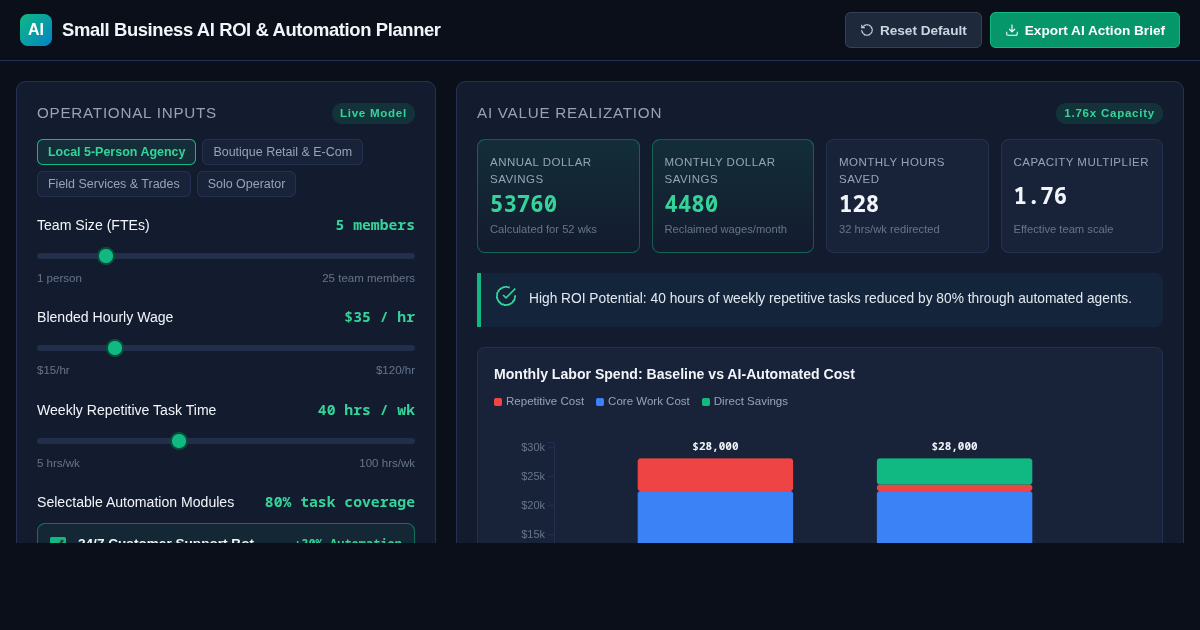Select the Boutique Retail & E-Com preset

pyautogui.click(x=282, y=152)
